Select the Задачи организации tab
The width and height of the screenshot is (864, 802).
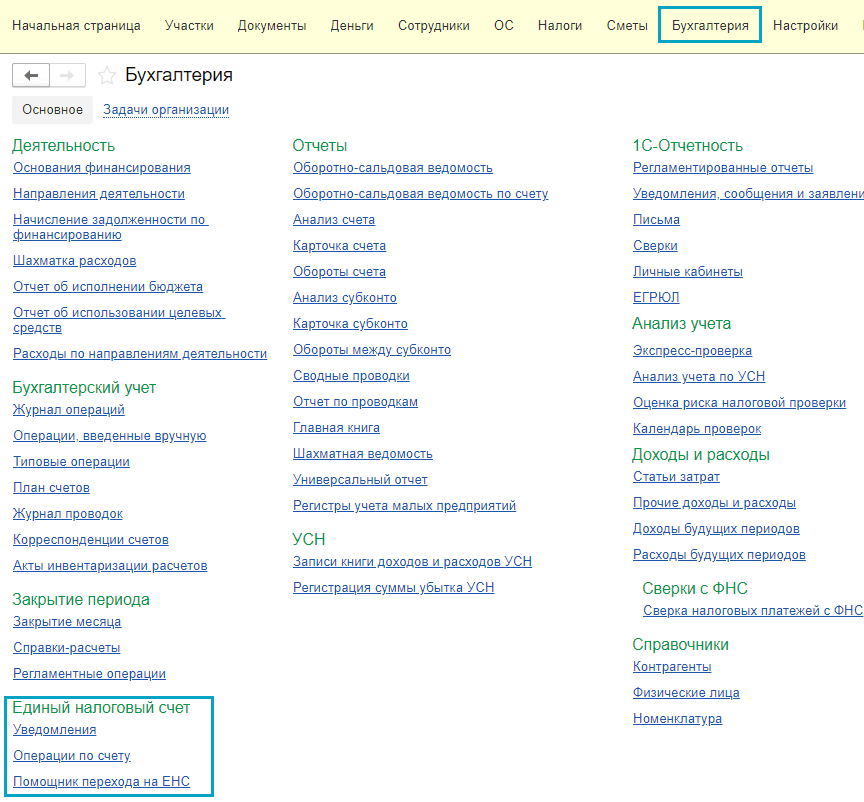(166, 110)
